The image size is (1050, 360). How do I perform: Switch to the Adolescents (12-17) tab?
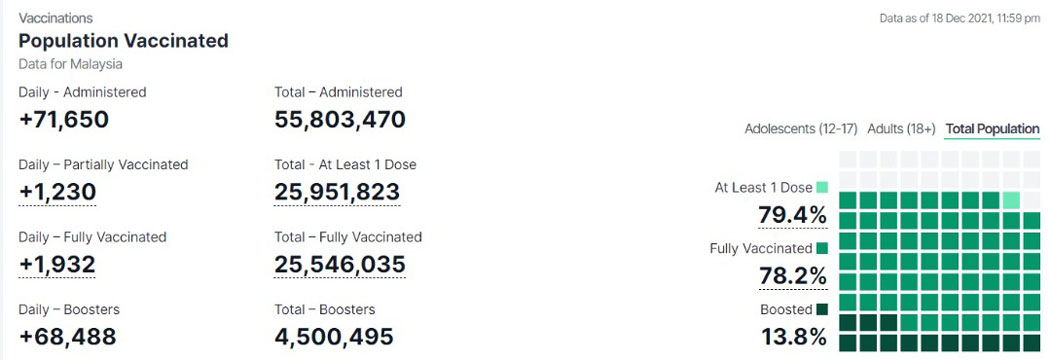(x=800, y=128)
